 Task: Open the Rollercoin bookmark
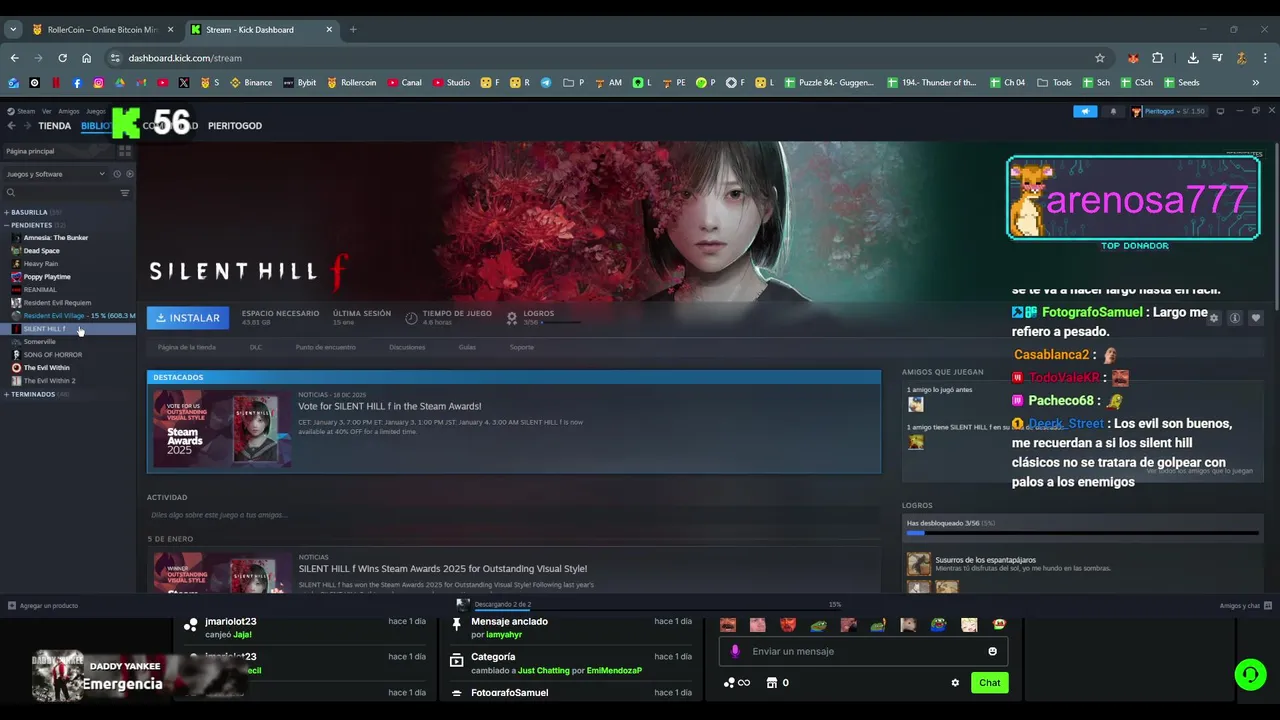(x=352, y=83)
